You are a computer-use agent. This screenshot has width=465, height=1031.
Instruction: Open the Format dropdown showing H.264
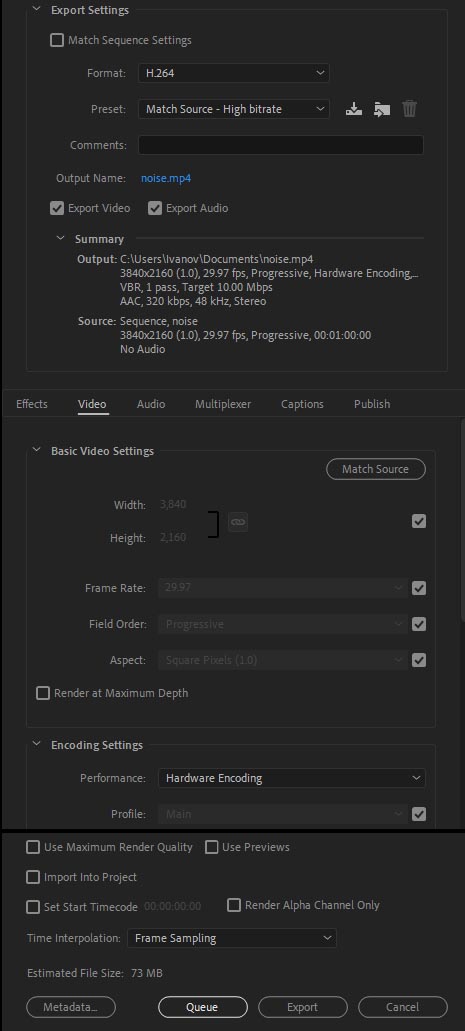(x=233, y=73)
